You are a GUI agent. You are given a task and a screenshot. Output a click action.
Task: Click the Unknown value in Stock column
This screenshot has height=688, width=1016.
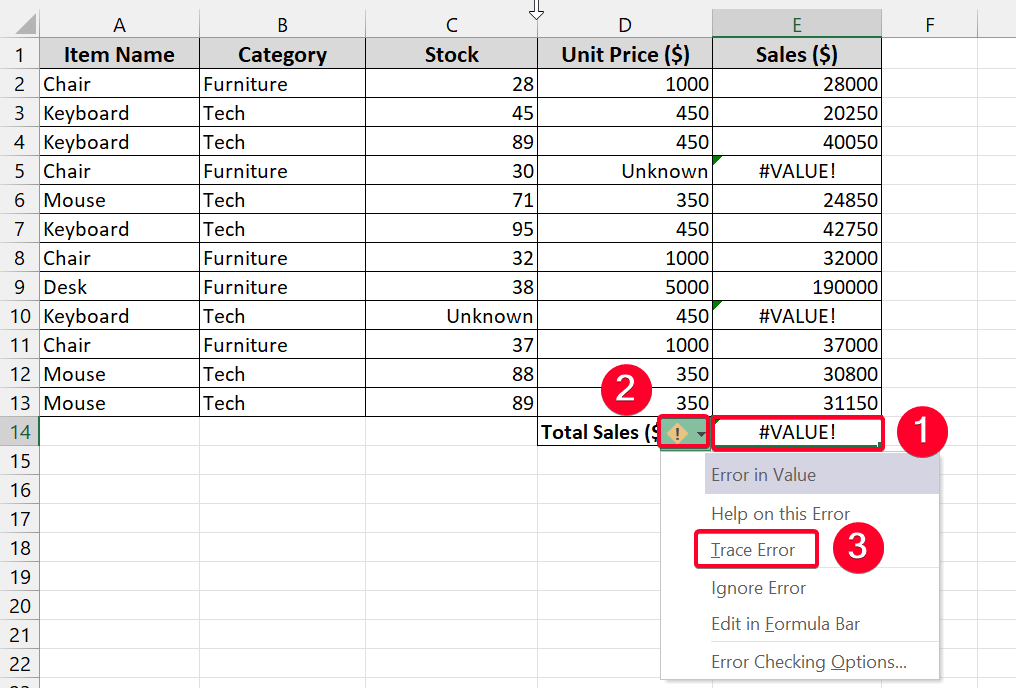(490, 316)
